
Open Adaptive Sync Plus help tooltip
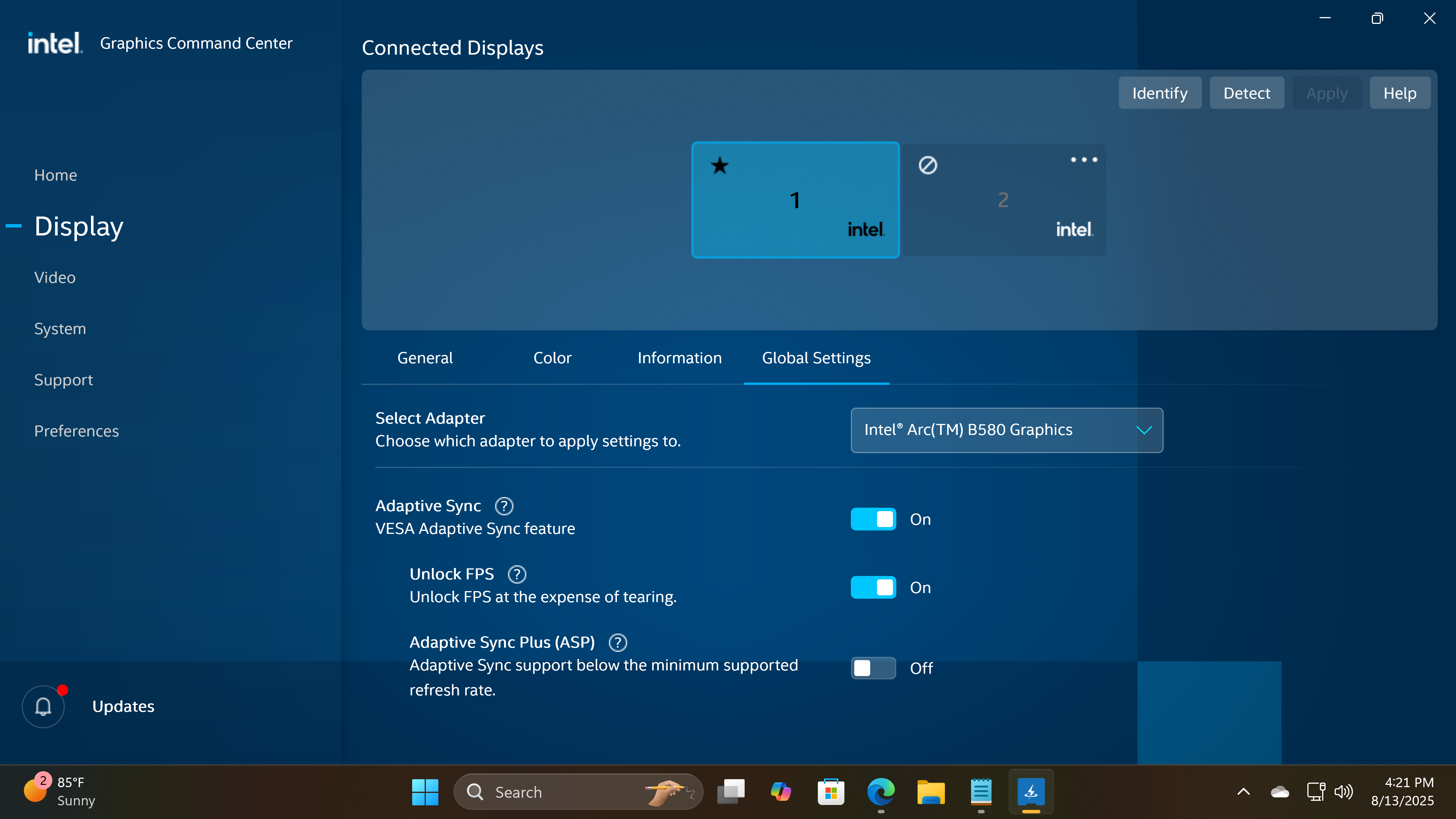[x=618, y=643]
